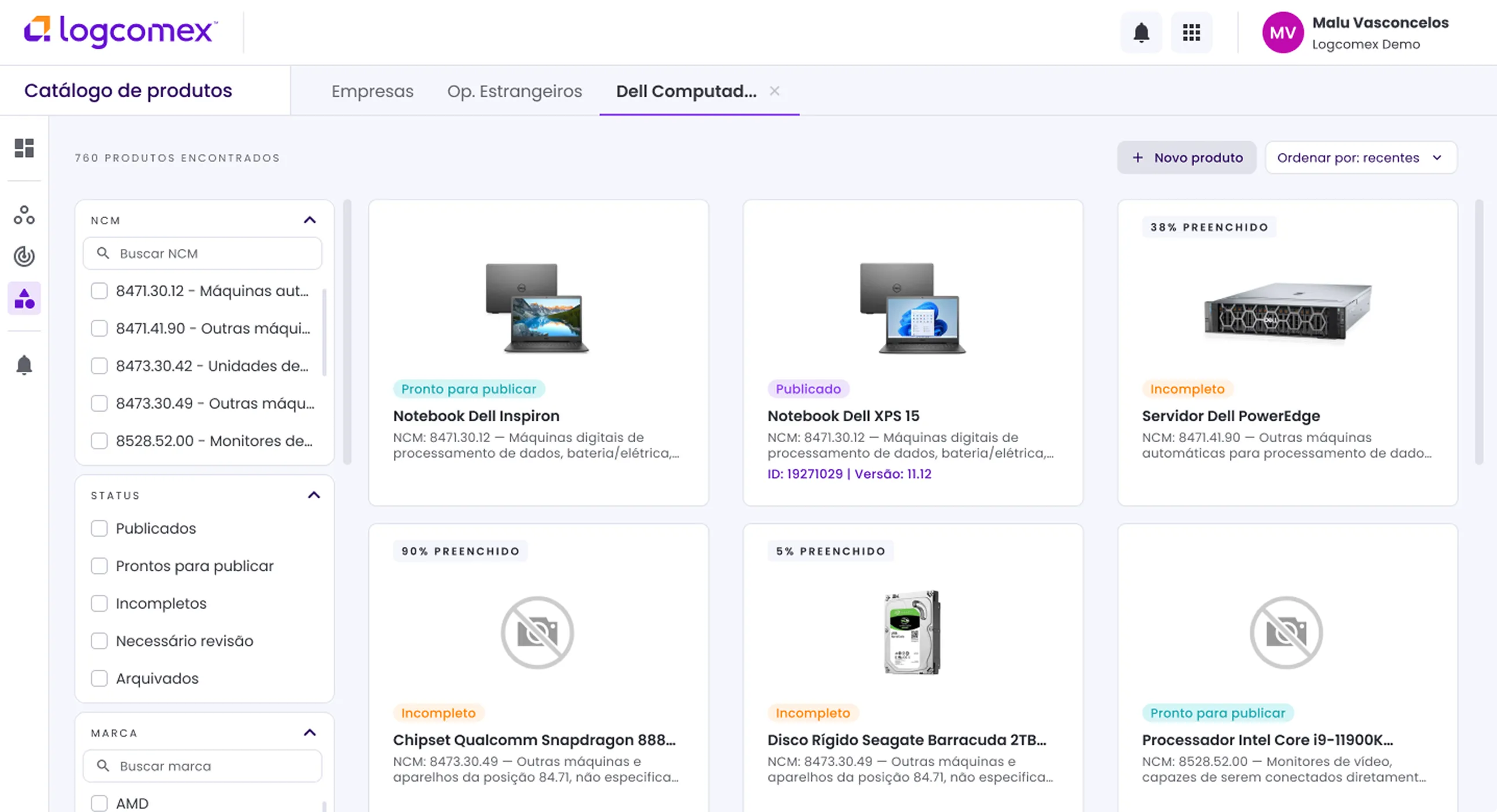Enable the Publicados status filter
The width and height of the screenshot is (1497, 812).
point(100,528)
